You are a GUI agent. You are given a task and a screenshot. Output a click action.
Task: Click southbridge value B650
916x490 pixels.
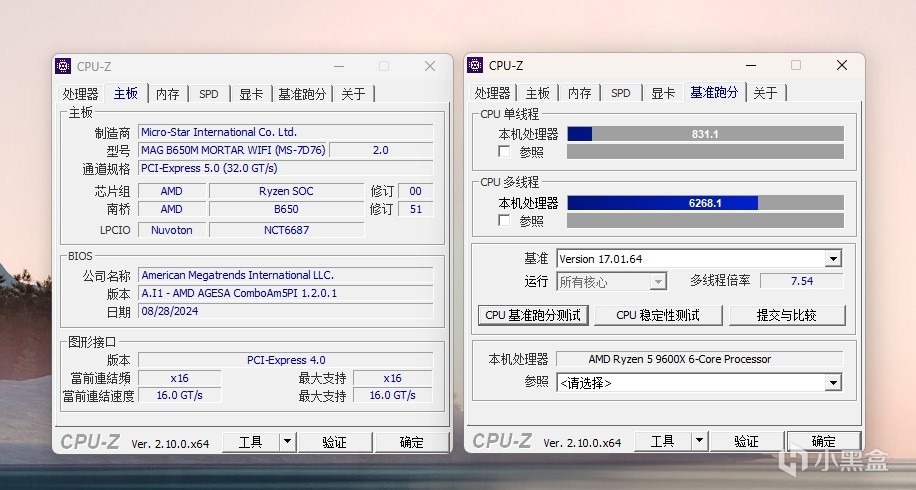(x=286, y=209)
